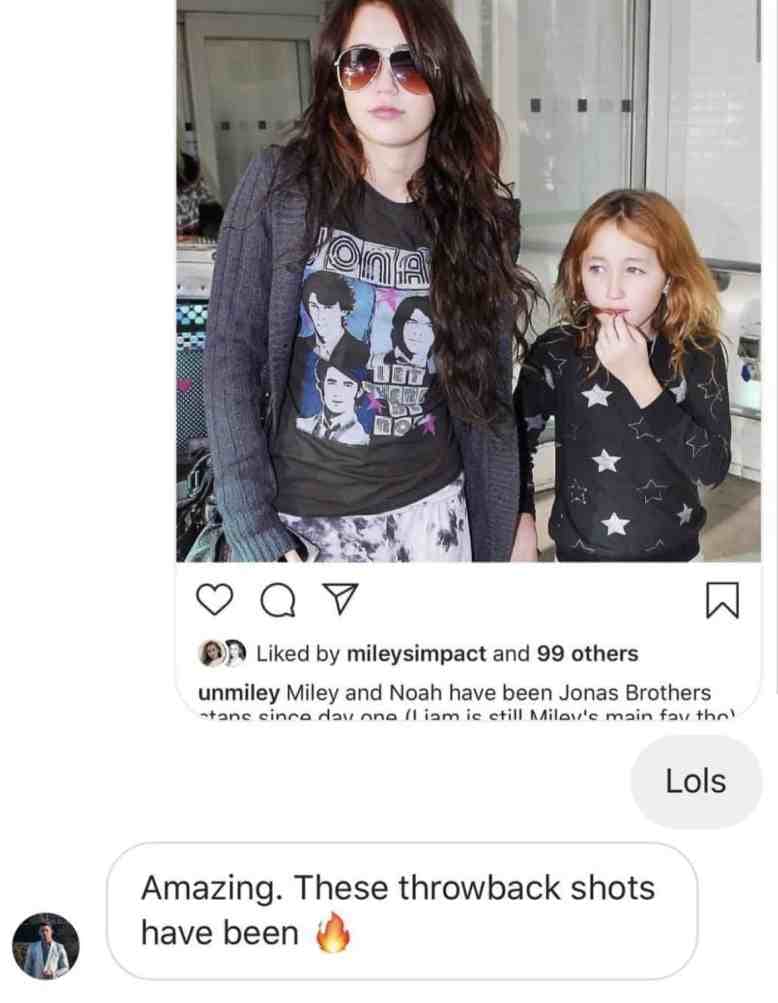This screenshot has height=1003, width=778.
Task: Open the first liker's small avatar
Action: [211, 653]
